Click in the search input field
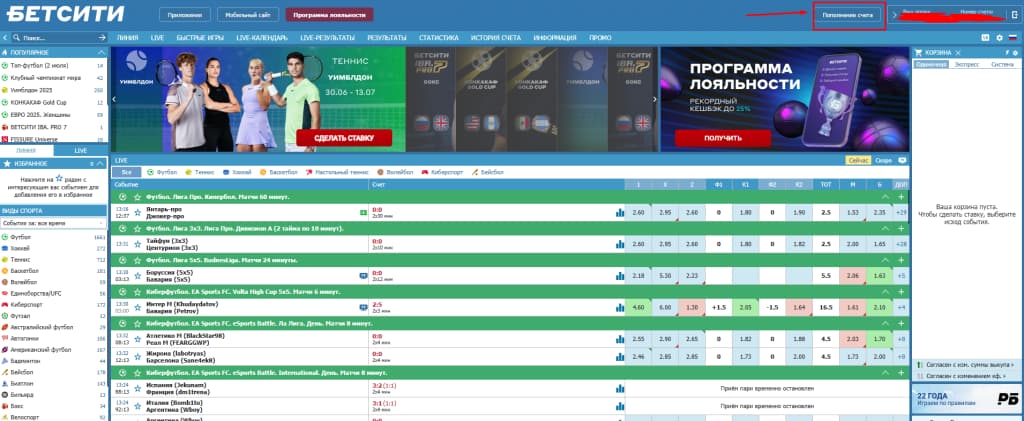Viewport: 1024px width, 421px height. pyautogui.click(x=59, y=38)
